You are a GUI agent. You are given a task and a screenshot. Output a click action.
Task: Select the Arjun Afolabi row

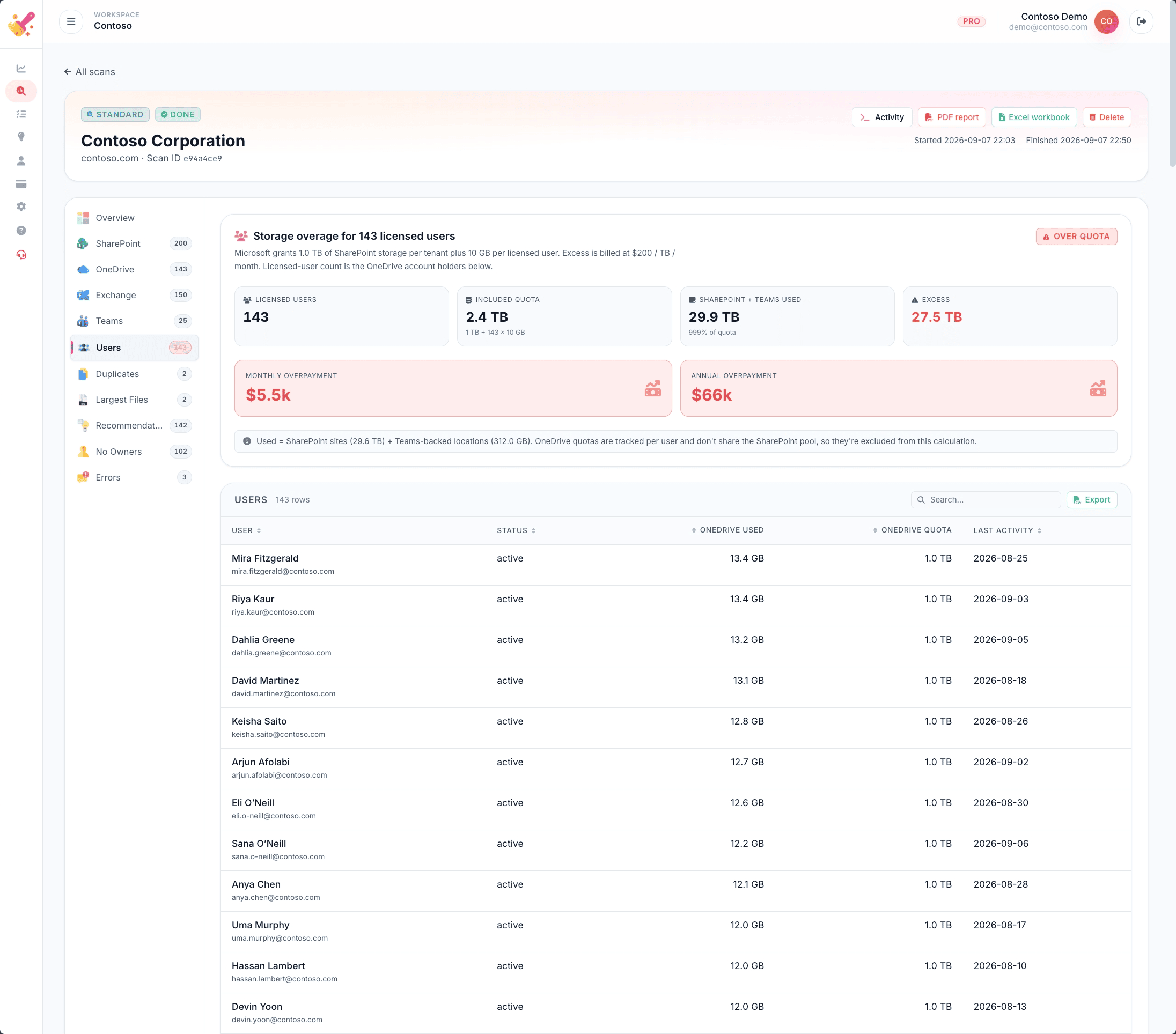click(675, 769)
